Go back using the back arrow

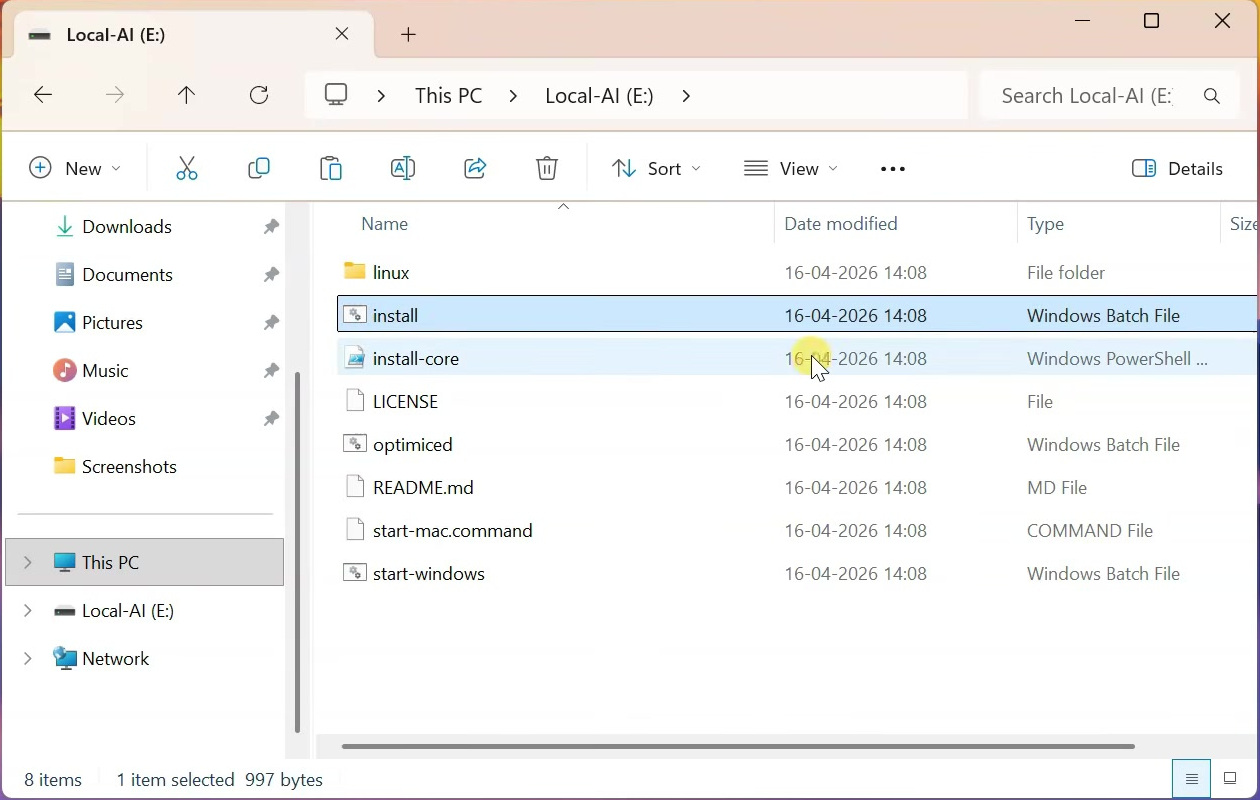43,95
